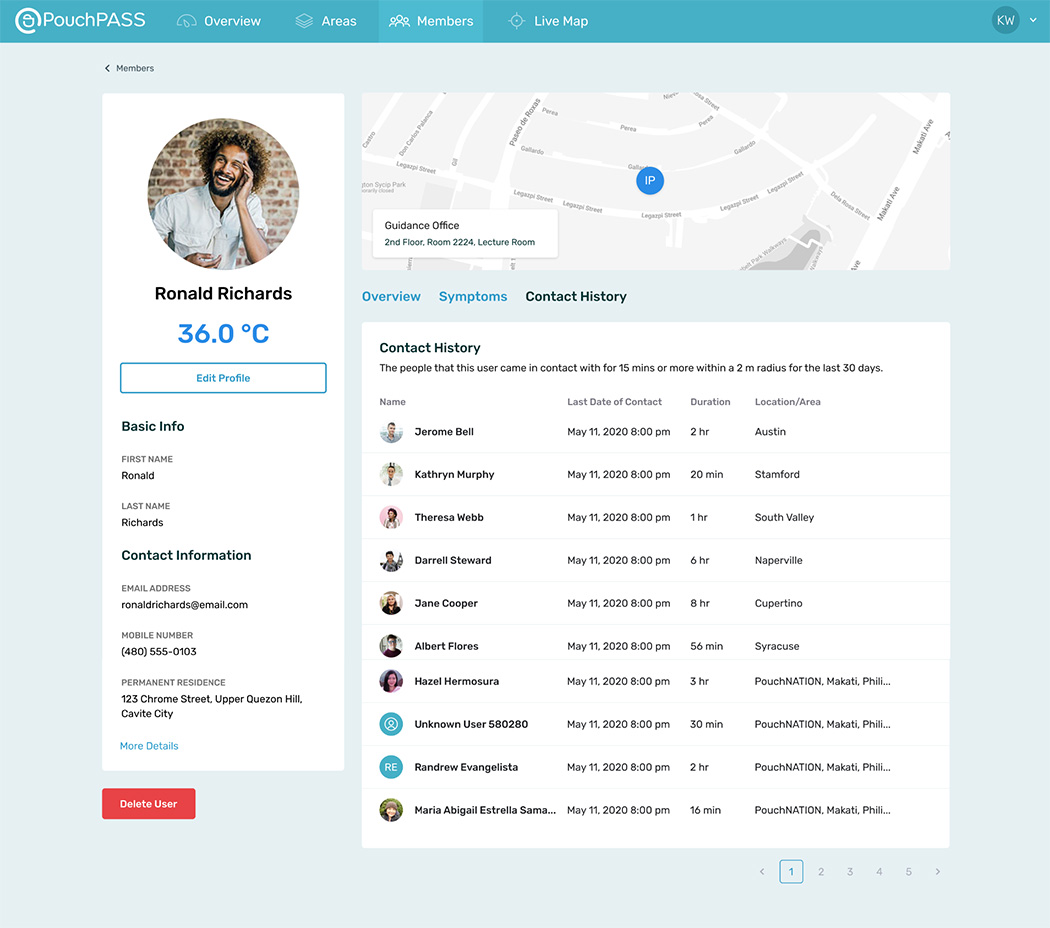Open the Overview gauge icon in navbar
Image resolution: width=1050 pixels, height=928 pixels.
click(x=186, y=21)
